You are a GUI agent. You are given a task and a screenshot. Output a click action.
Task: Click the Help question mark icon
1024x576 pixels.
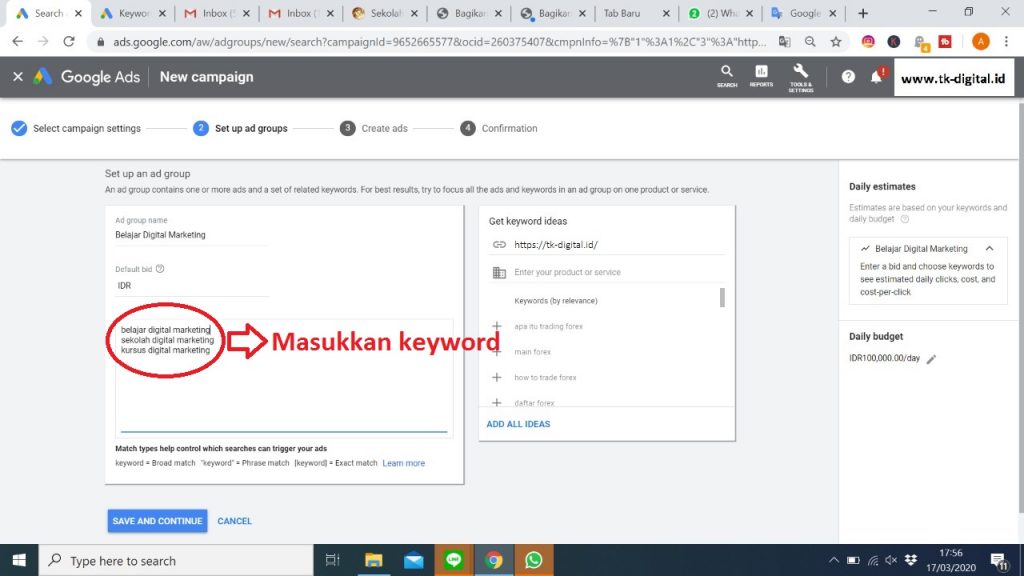[x=848, y=77]
